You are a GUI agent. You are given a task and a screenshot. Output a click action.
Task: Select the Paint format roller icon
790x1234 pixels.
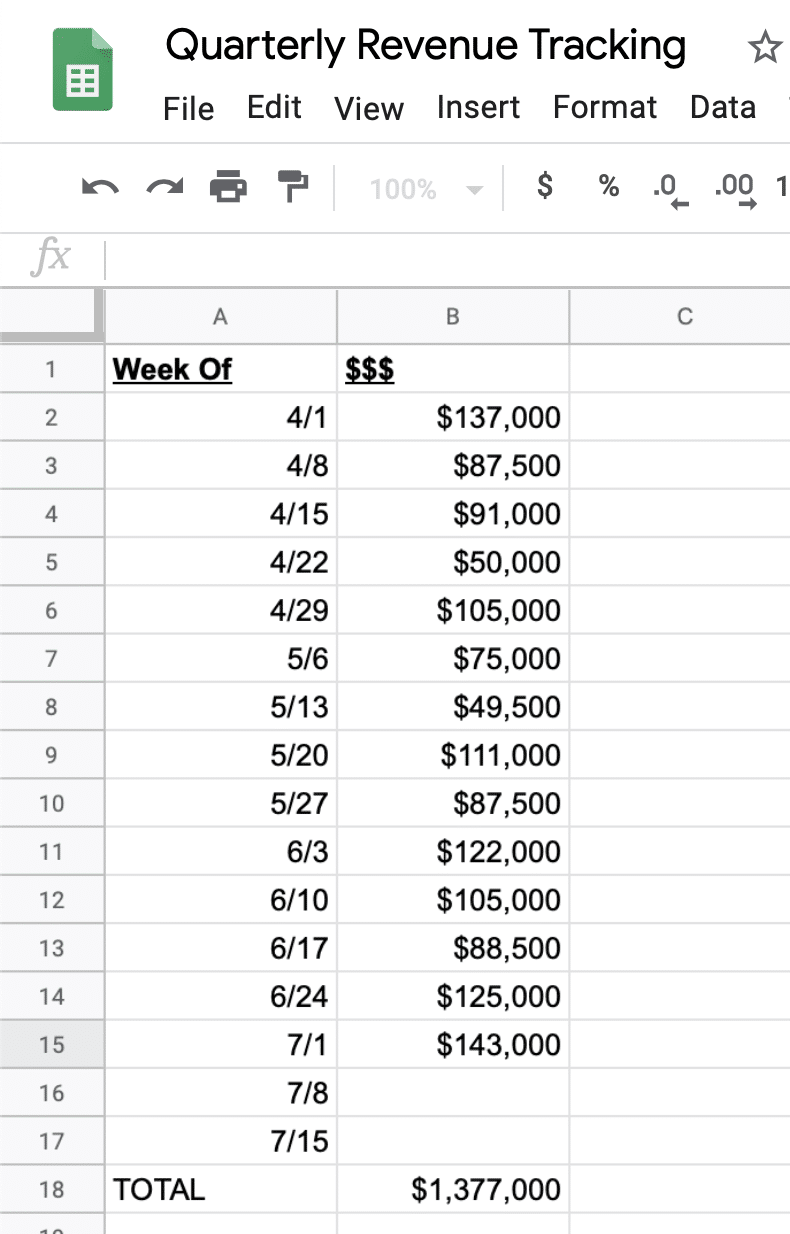[x=293, y=187]
